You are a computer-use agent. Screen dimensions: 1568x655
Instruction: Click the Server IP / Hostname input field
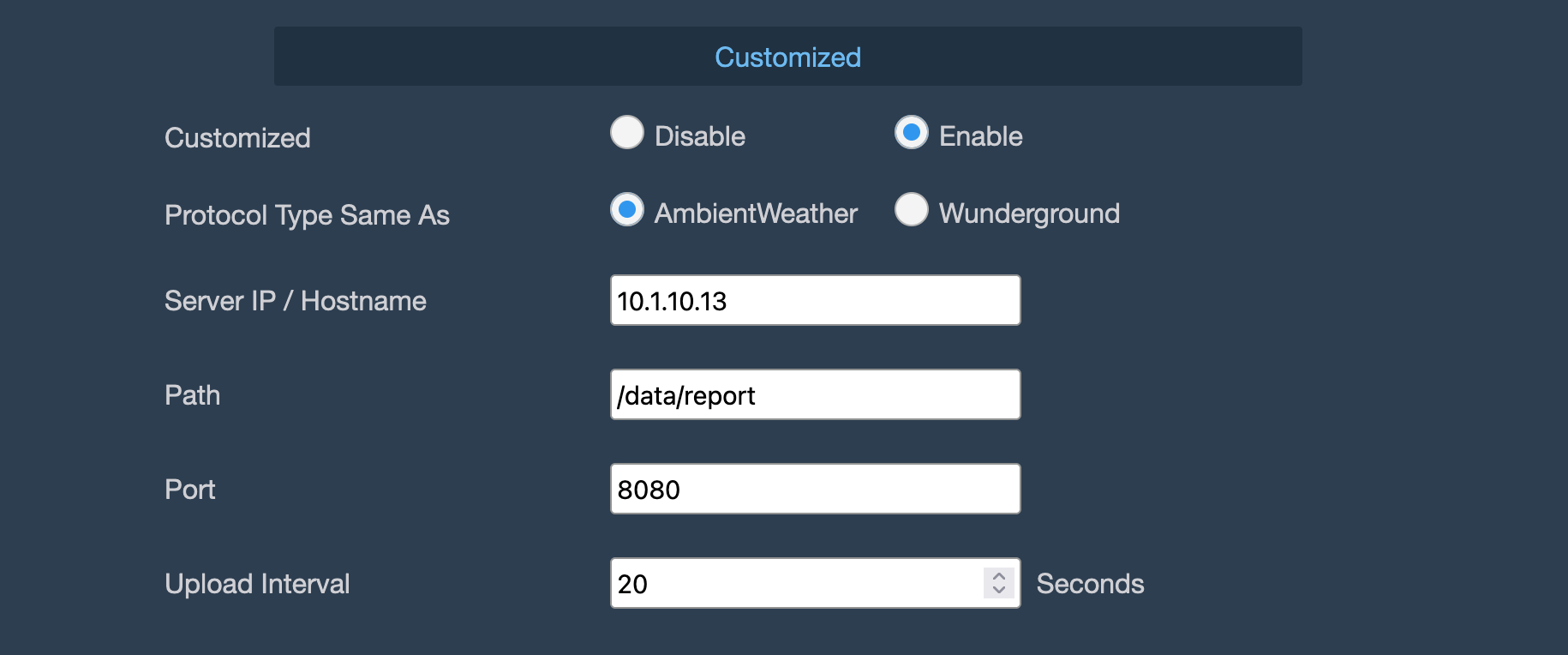pos(814,300)
